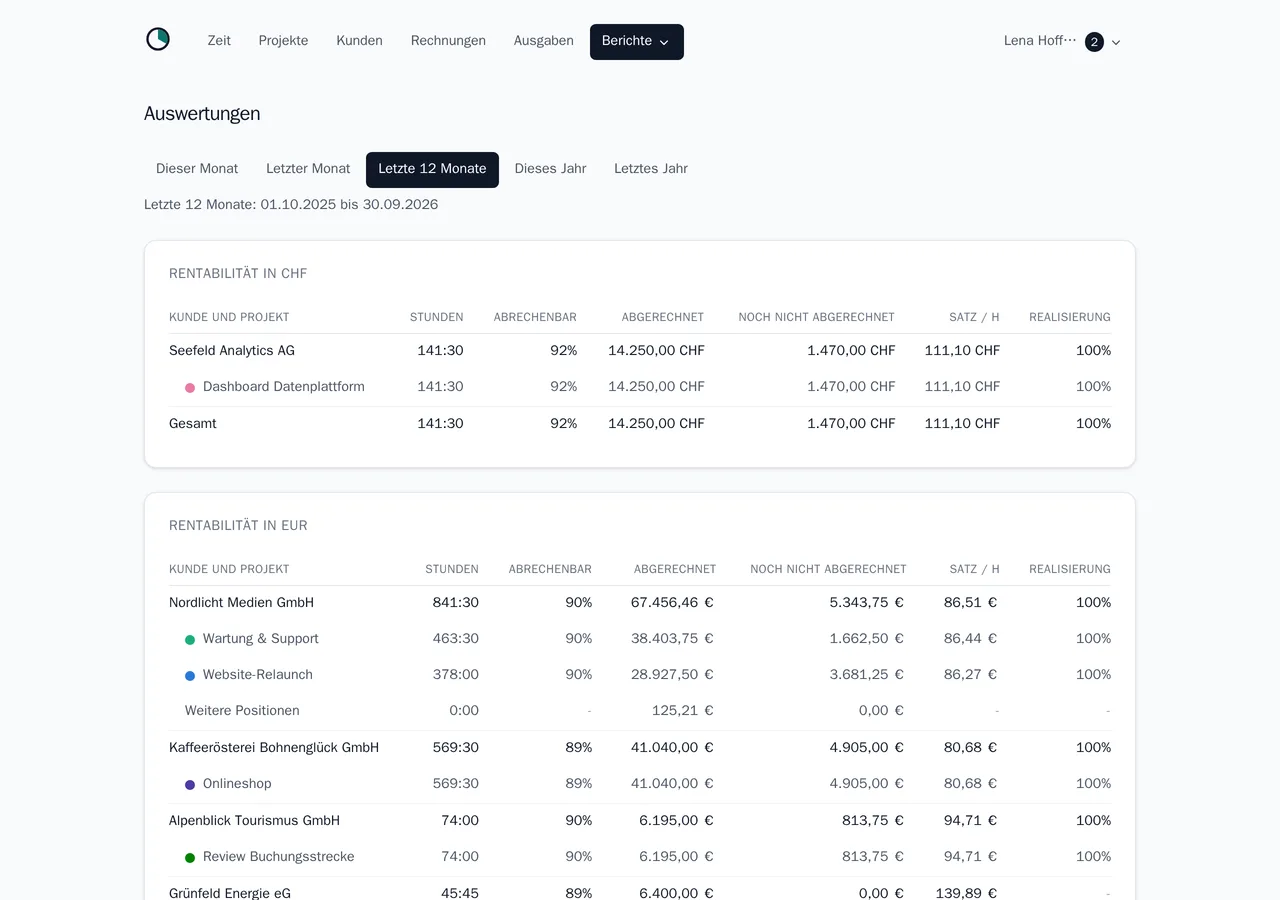
Task: Navigate to Kunden
Action: coord(359,41)
